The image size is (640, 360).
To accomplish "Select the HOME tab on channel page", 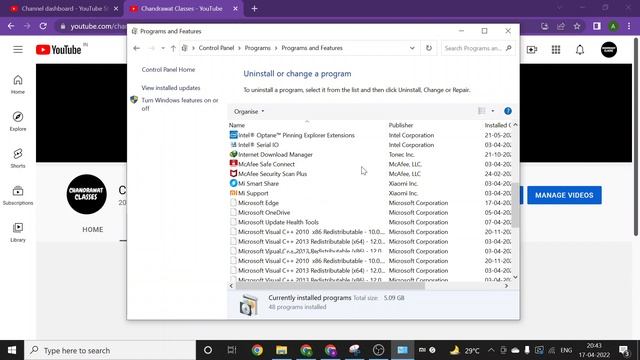I will 93,229.
